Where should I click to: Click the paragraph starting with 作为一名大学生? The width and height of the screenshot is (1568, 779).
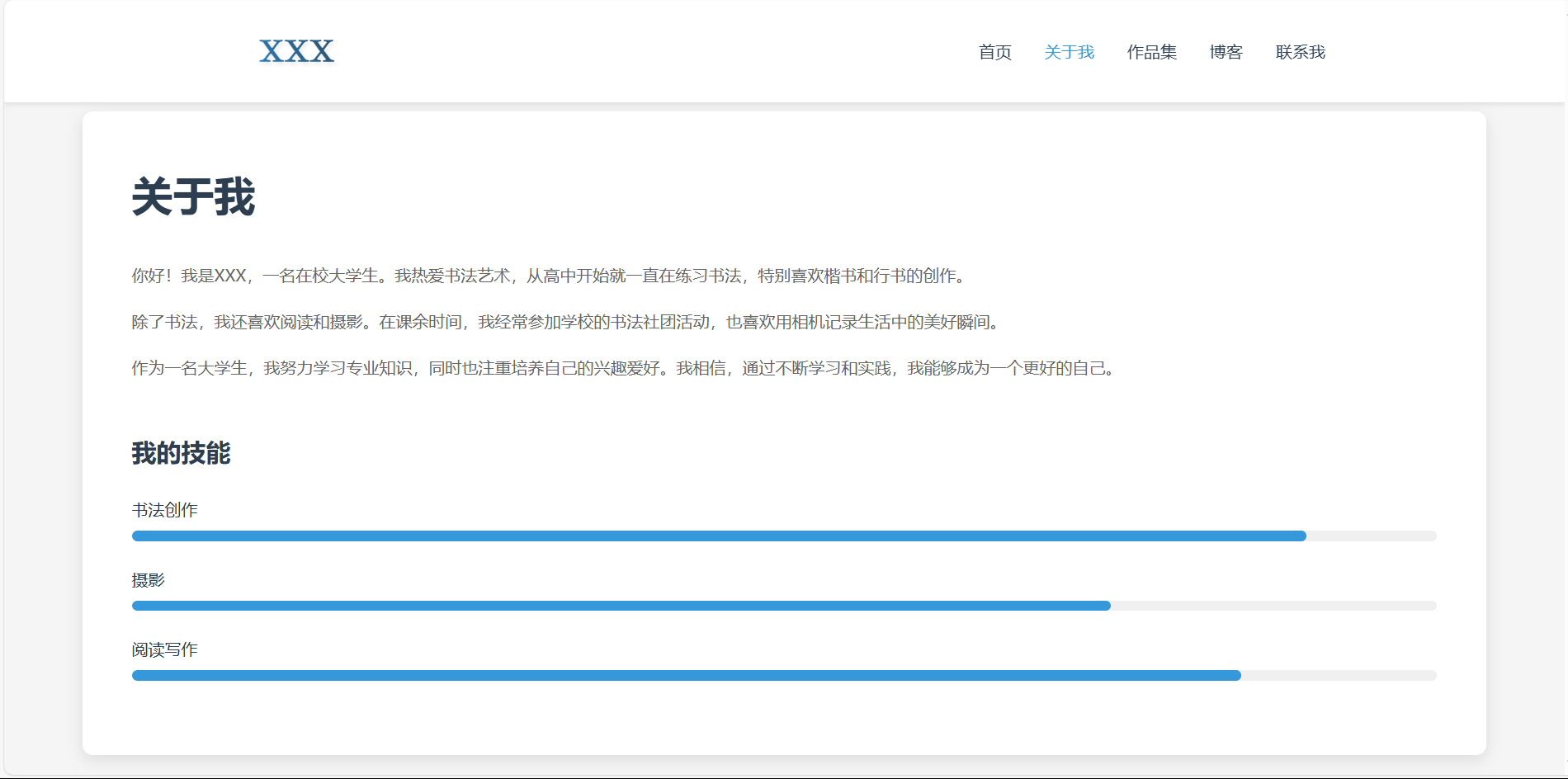625,368
